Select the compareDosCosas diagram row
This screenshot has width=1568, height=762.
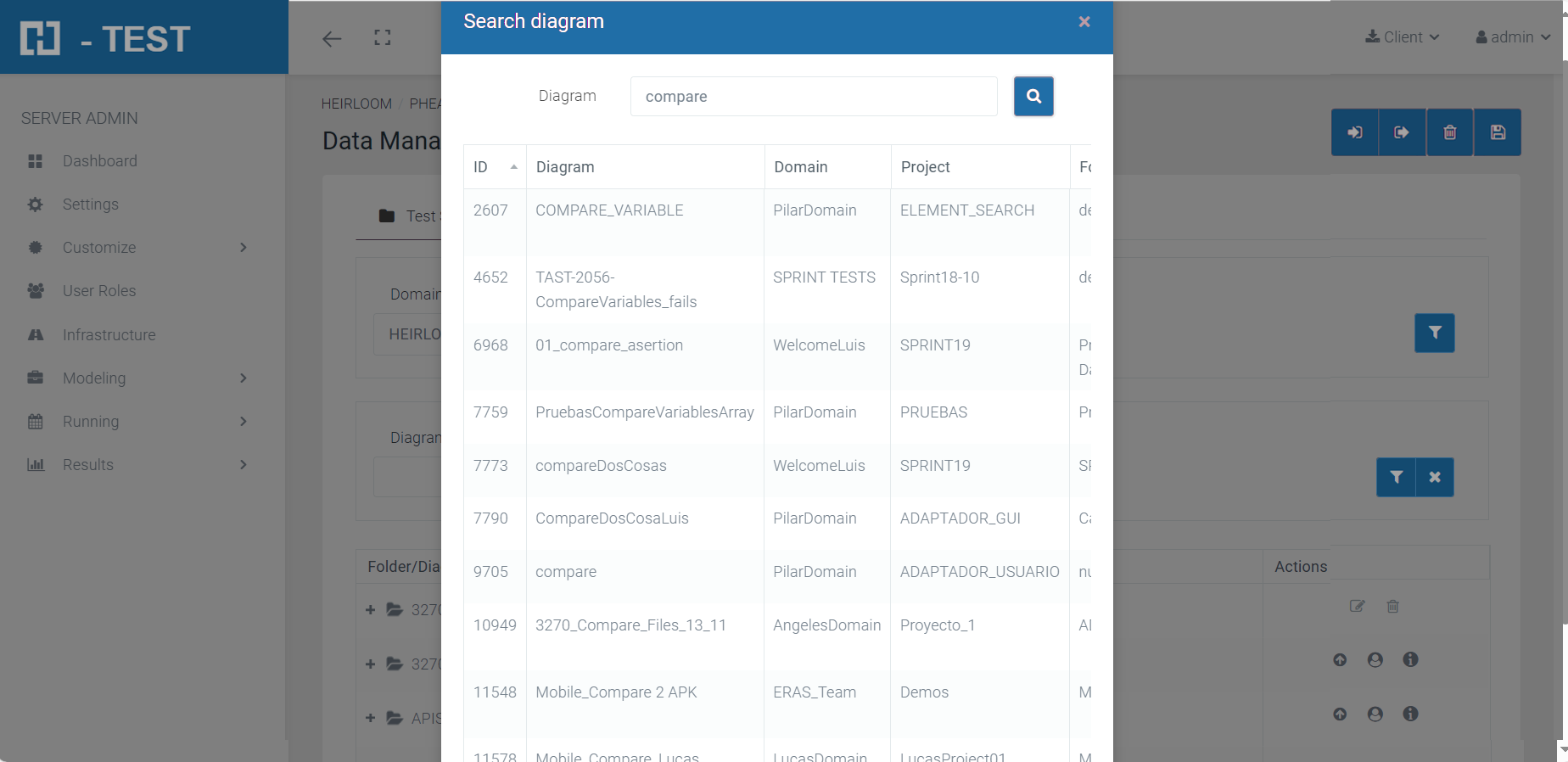pyautogui.click(x=601, y=466)
